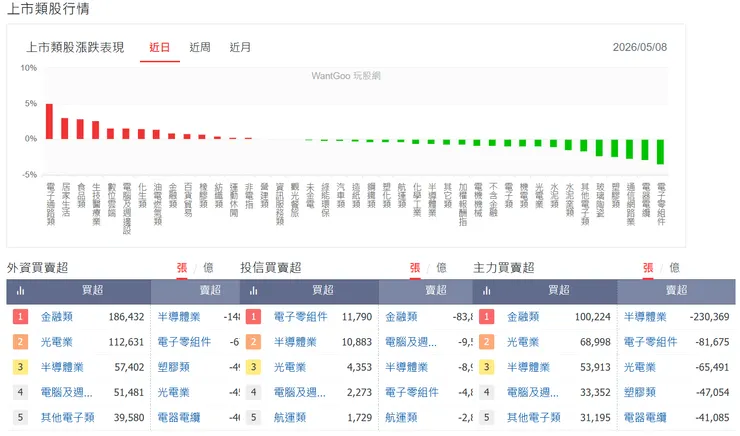Viewport: 740px width, 436px height.
Task: Open 電腦及週... link in 投信 賣超 list
Action: tap(411, 342)
